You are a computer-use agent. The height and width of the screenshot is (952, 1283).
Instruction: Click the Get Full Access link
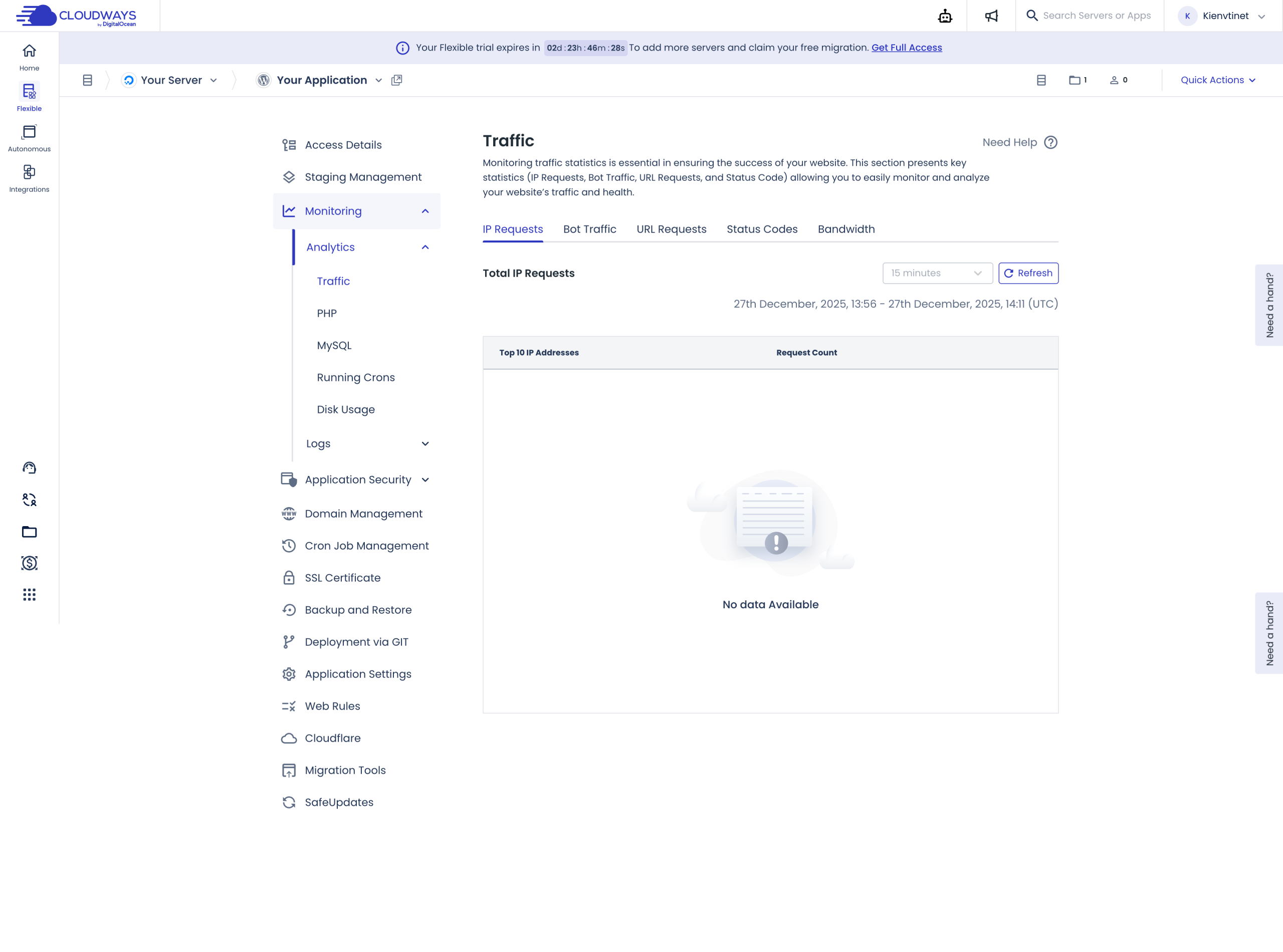pyautogui.click(x=906, y=48)
